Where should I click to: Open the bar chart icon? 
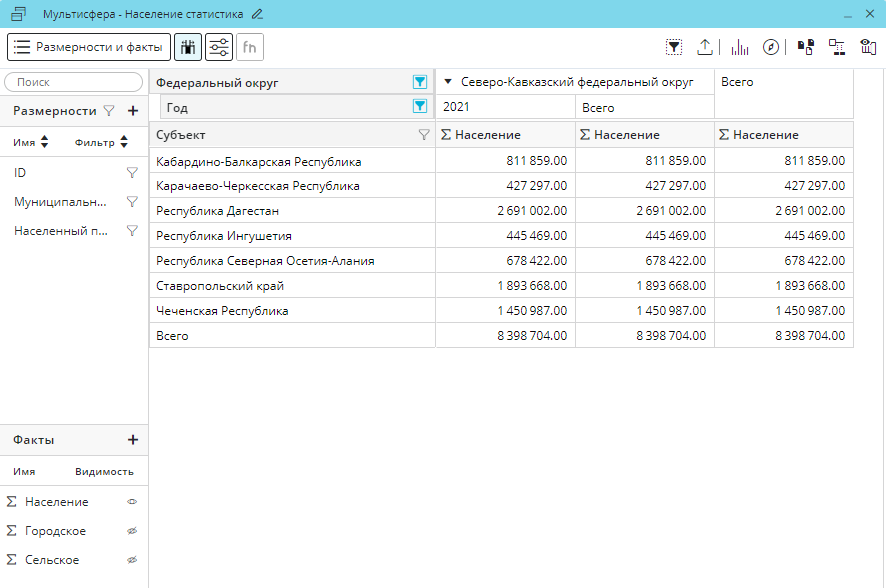740,47
